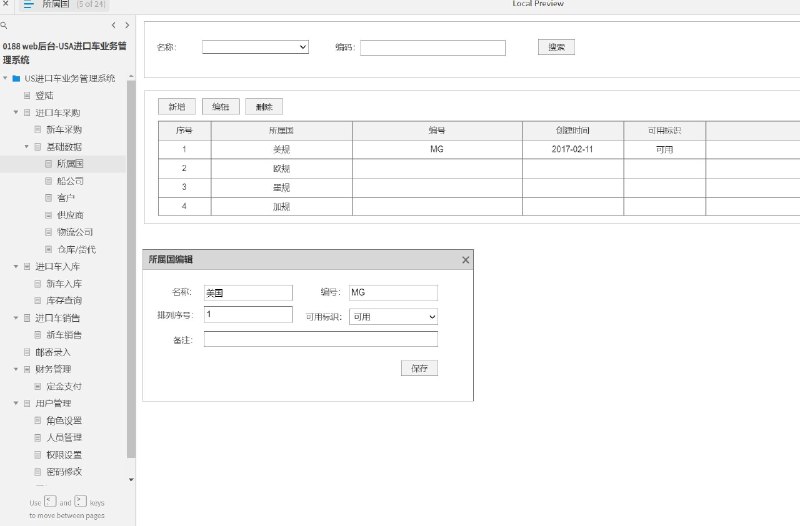Screen dimensions: 800x526
Task: Click the 所属国 column header
Action: [281, 131]
